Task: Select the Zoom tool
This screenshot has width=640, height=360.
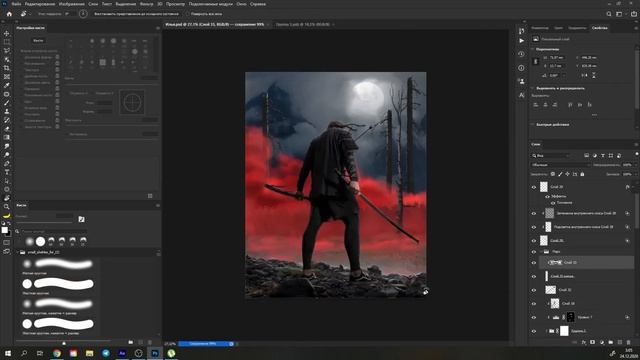Action: (x=7, y=207)
